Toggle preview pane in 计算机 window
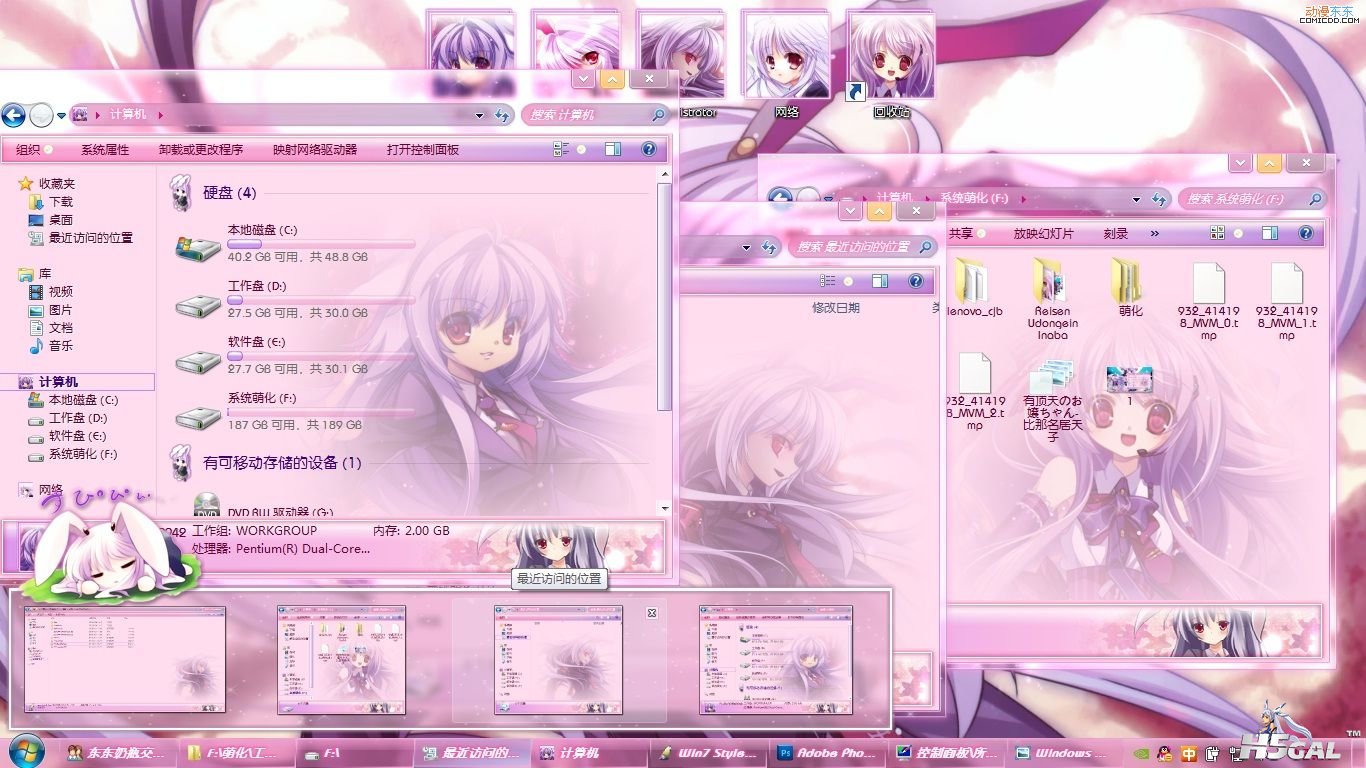This screenshot has width=1366, height=768. [x=613, y=149]
